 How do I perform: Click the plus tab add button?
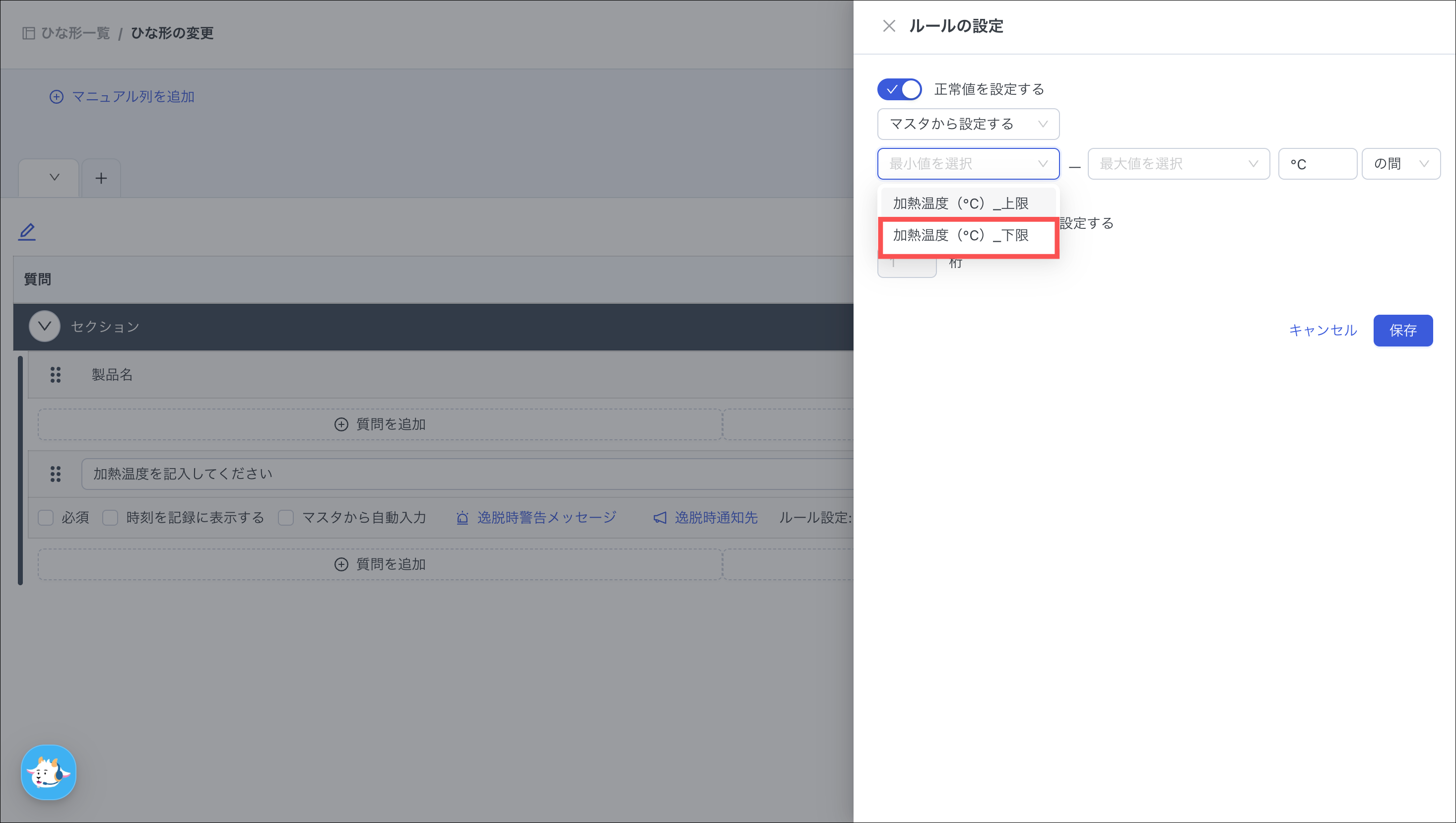click(101, 179)
